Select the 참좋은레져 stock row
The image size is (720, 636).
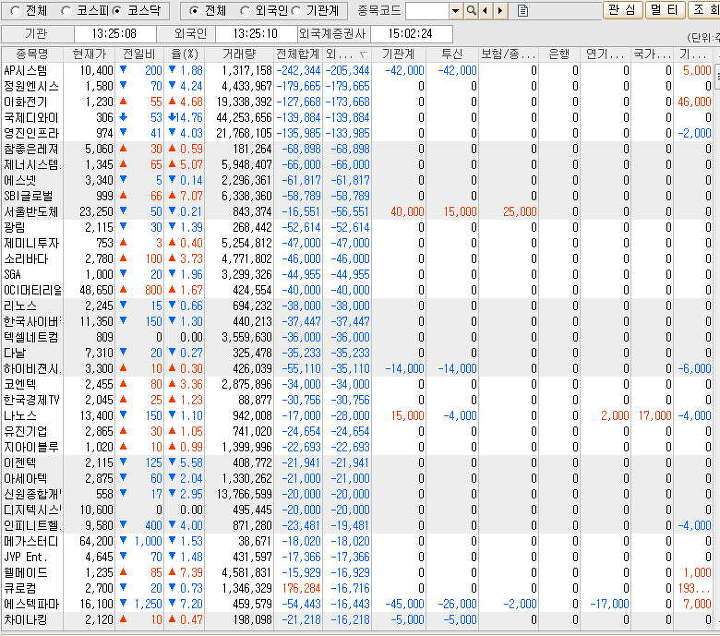(358, 149)
